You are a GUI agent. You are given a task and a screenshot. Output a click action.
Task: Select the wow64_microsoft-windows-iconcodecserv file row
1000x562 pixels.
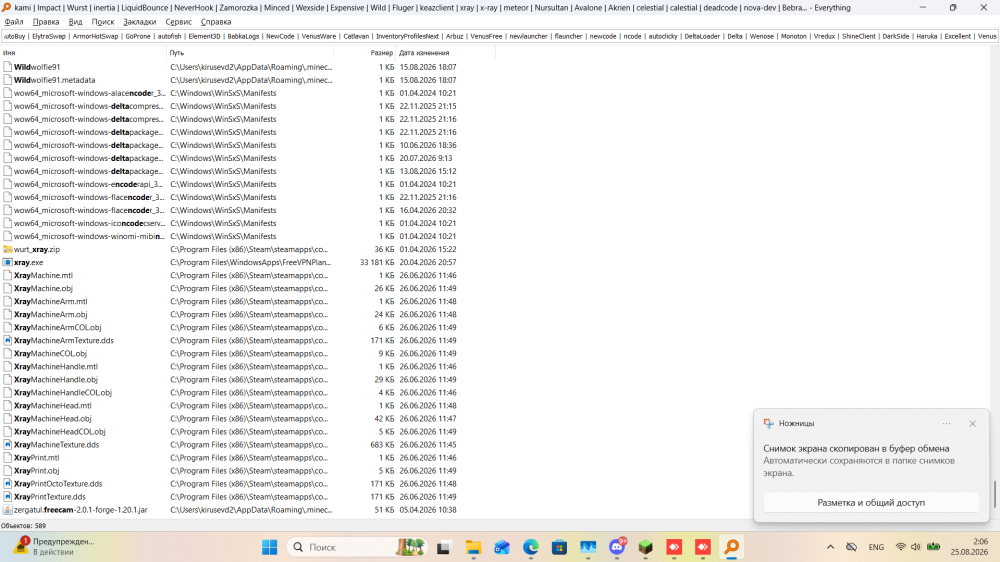click(247, 223)
